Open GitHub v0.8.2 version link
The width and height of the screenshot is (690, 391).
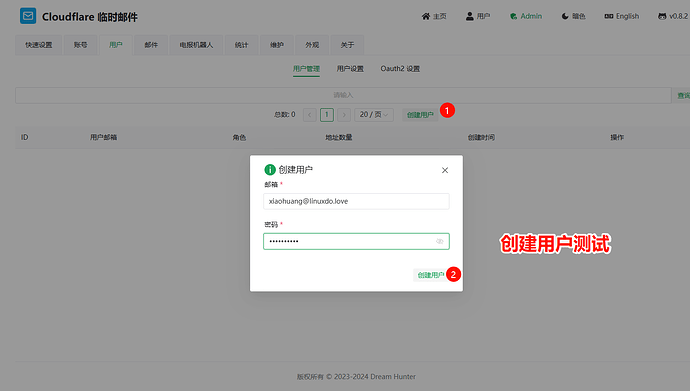pos(672,16)
